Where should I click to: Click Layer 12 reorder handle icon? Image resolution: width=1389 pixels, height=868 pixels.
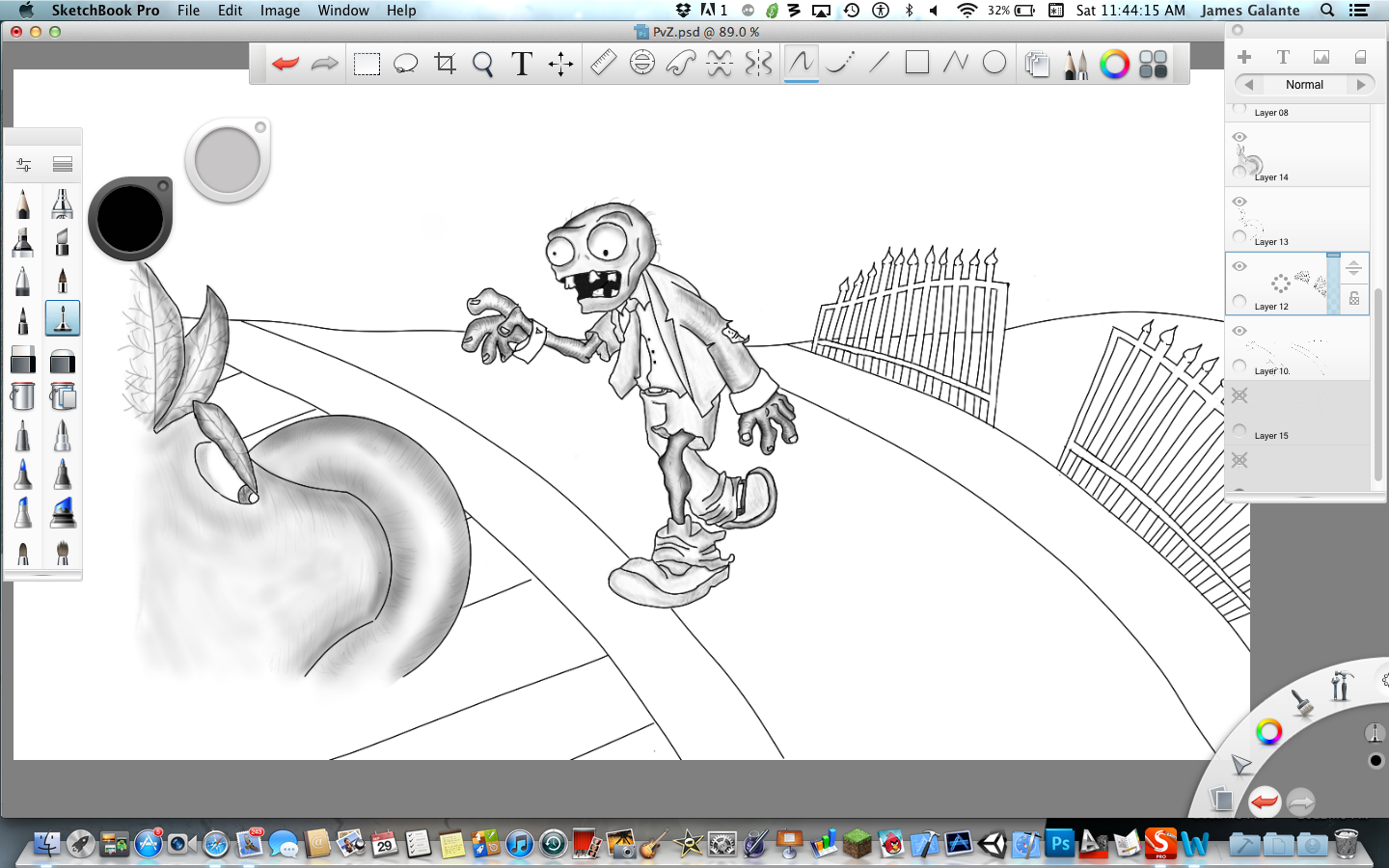click(x=1353, y=268)
